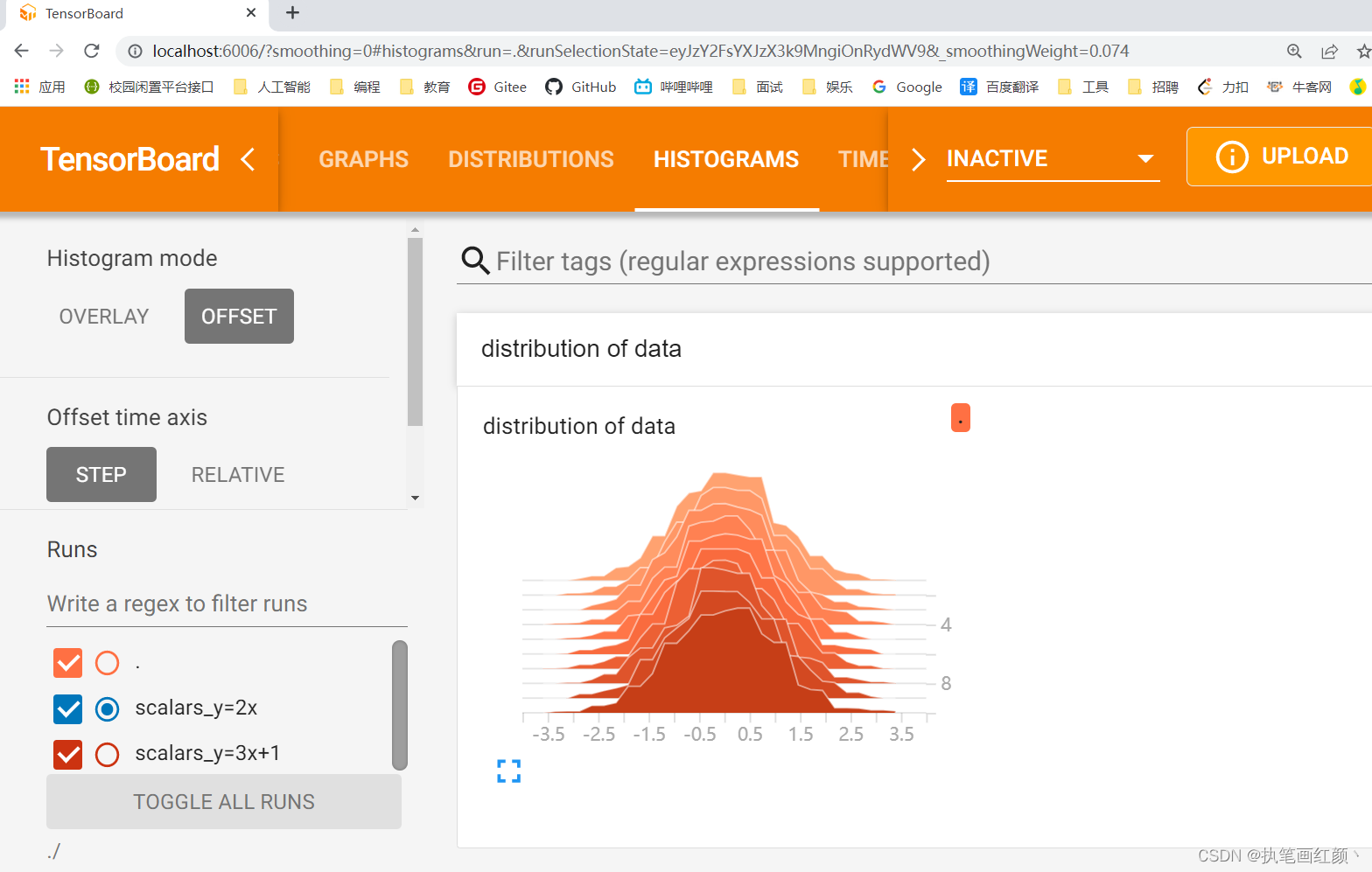Select the scalars_y=3x+1 radio button
Image resolution: width=1372 pixels, height=872 pixels.
[x=107, y=754]
